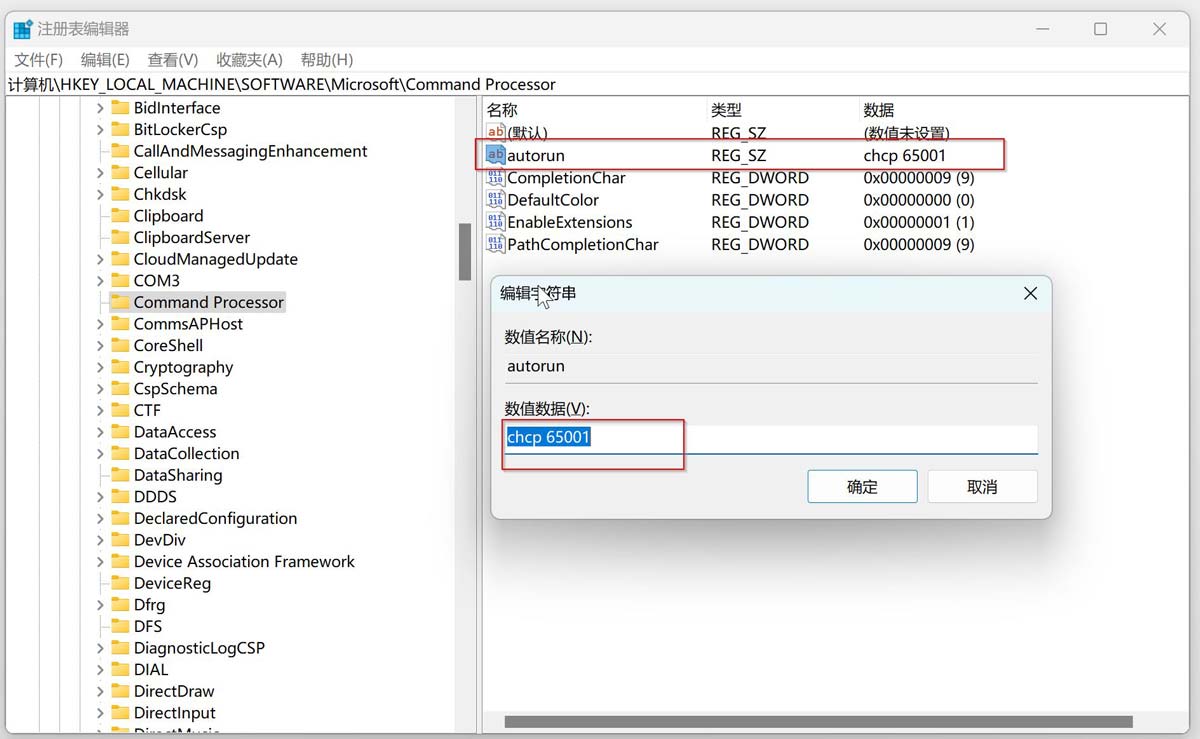Click the DWORD icon beside EnableExtensions
Screen dimensions: 1200x739
(x=495, y=222)
